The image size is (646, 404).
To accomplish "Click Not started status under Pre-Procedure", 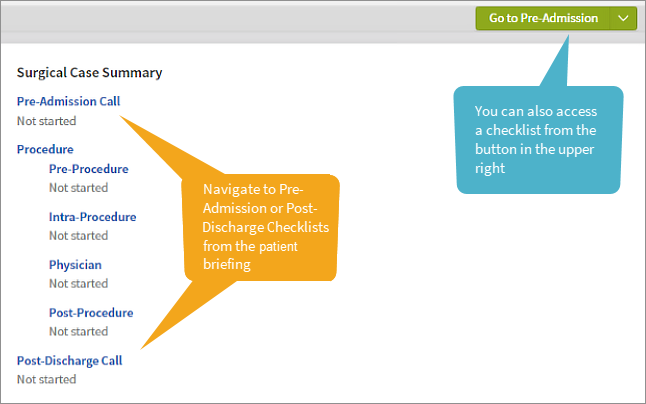I will tap(78, 188).
